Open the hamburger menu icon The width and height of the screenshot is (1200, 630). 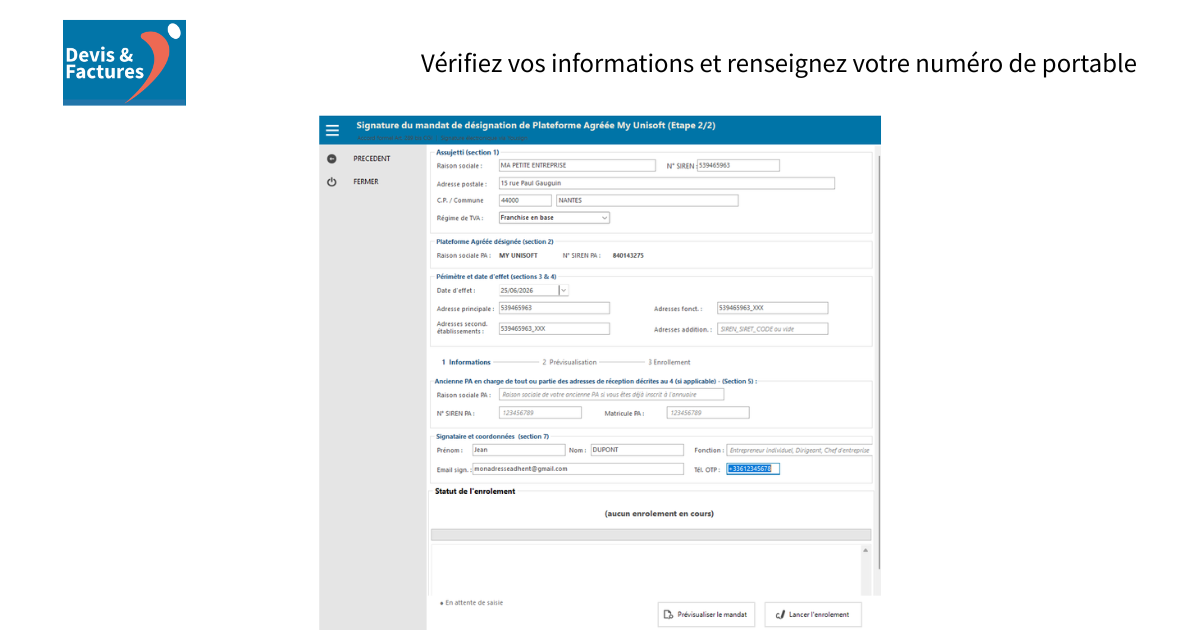332,130
